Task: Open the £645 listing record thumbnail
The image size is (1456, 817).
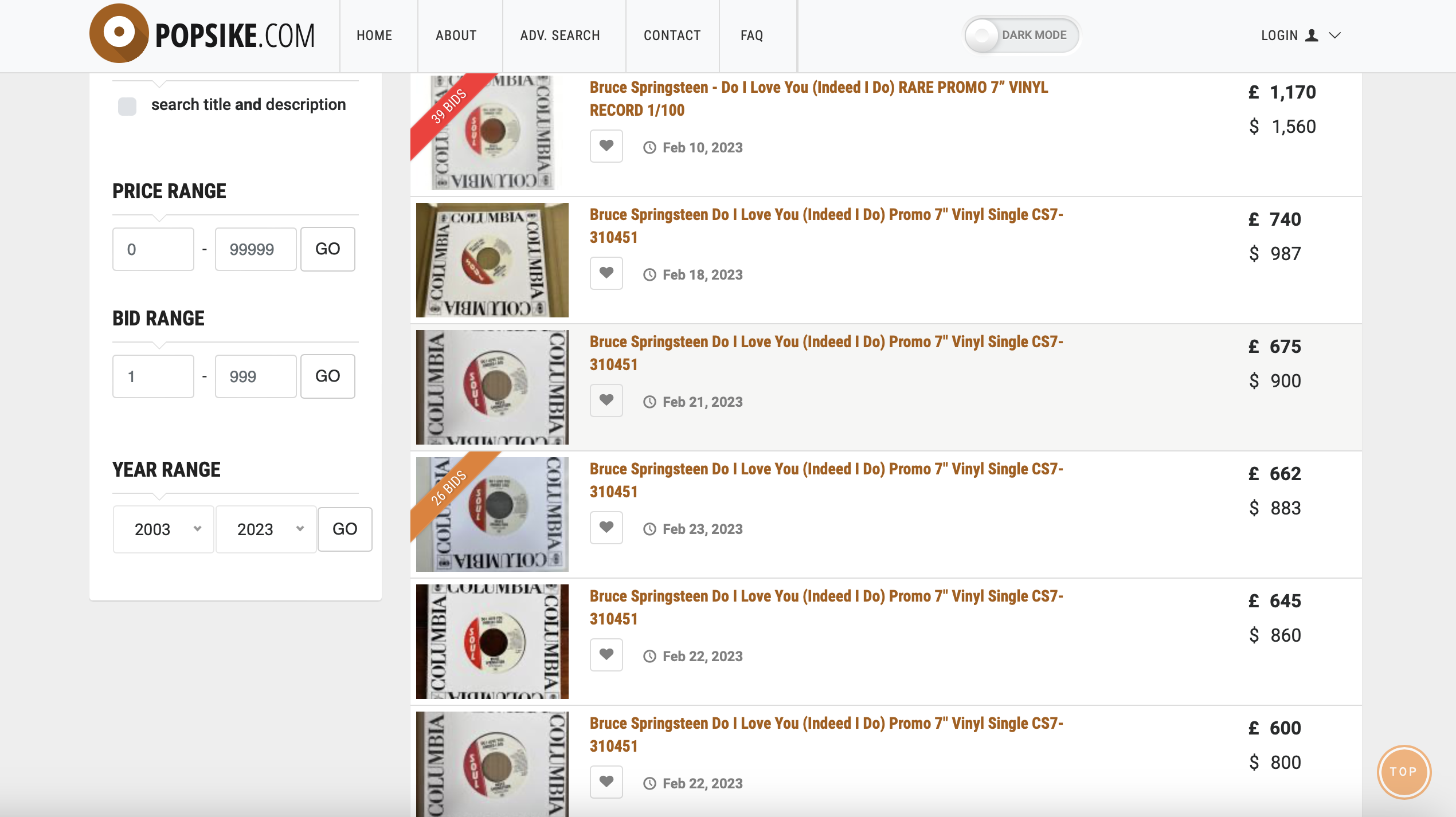Action: click(x=492, y=642)
